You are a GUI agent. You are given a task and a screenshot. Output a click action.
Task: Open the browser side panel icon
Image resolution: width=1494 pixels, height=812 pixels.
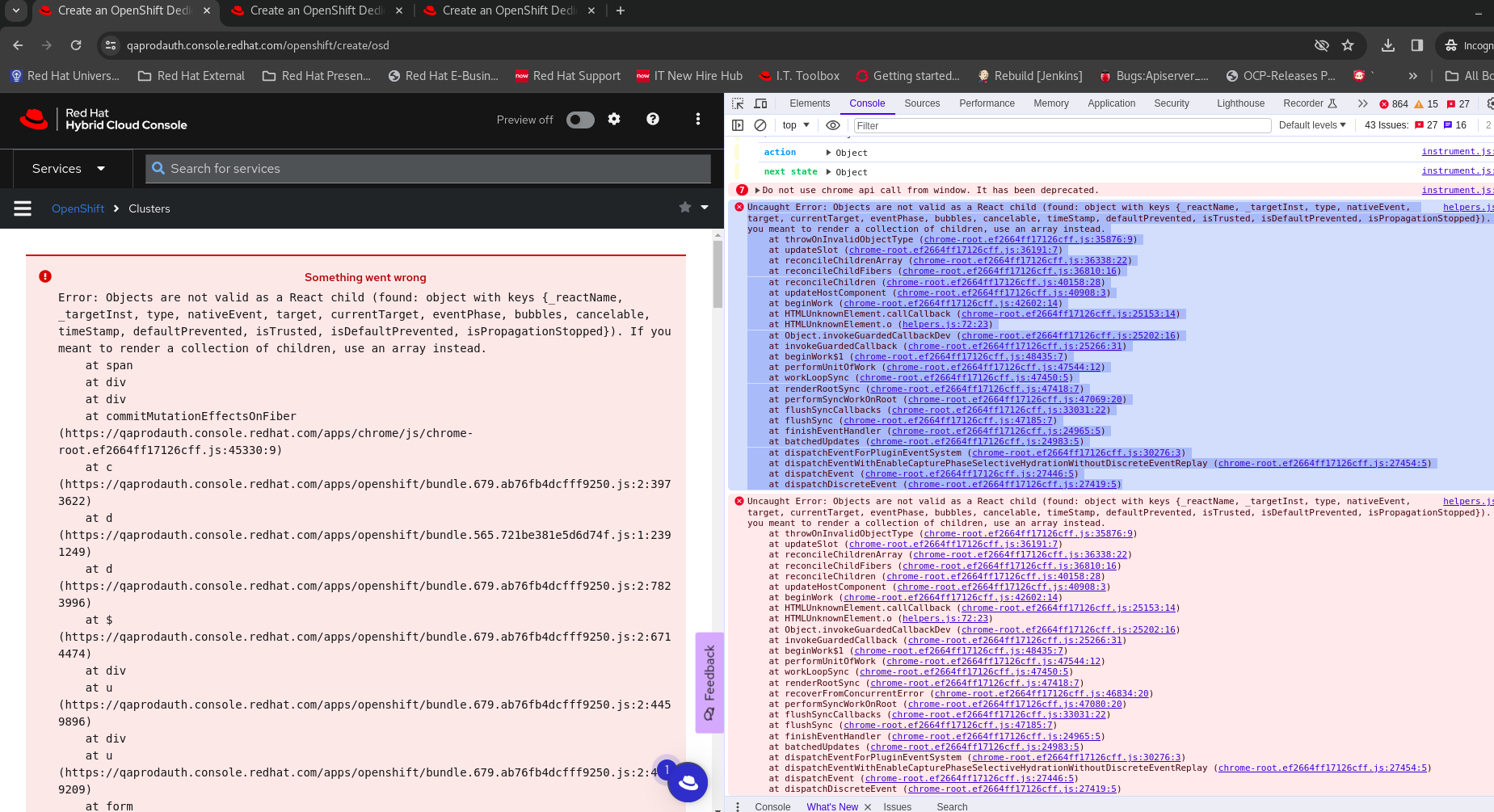point(1417,45)
